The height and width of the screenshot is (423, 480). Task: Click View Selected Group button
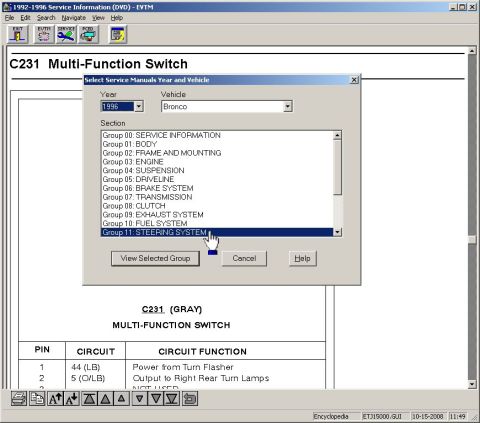(155, 258)
